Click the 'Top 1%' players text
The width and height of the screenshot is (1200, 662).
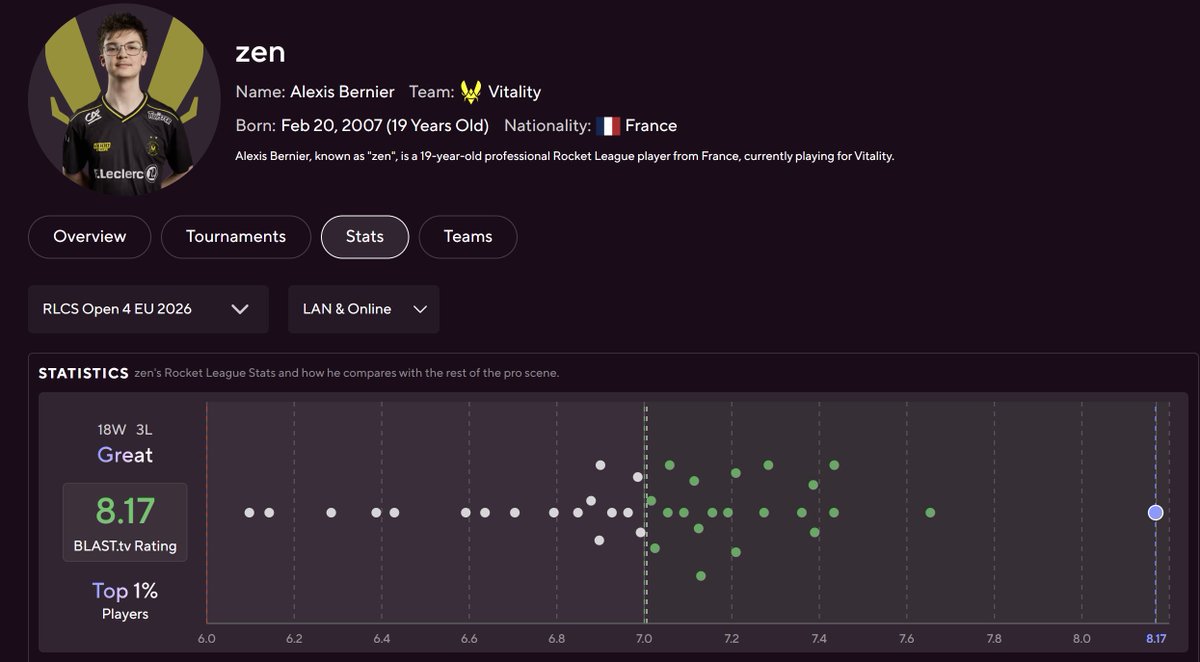coord(125,591)
